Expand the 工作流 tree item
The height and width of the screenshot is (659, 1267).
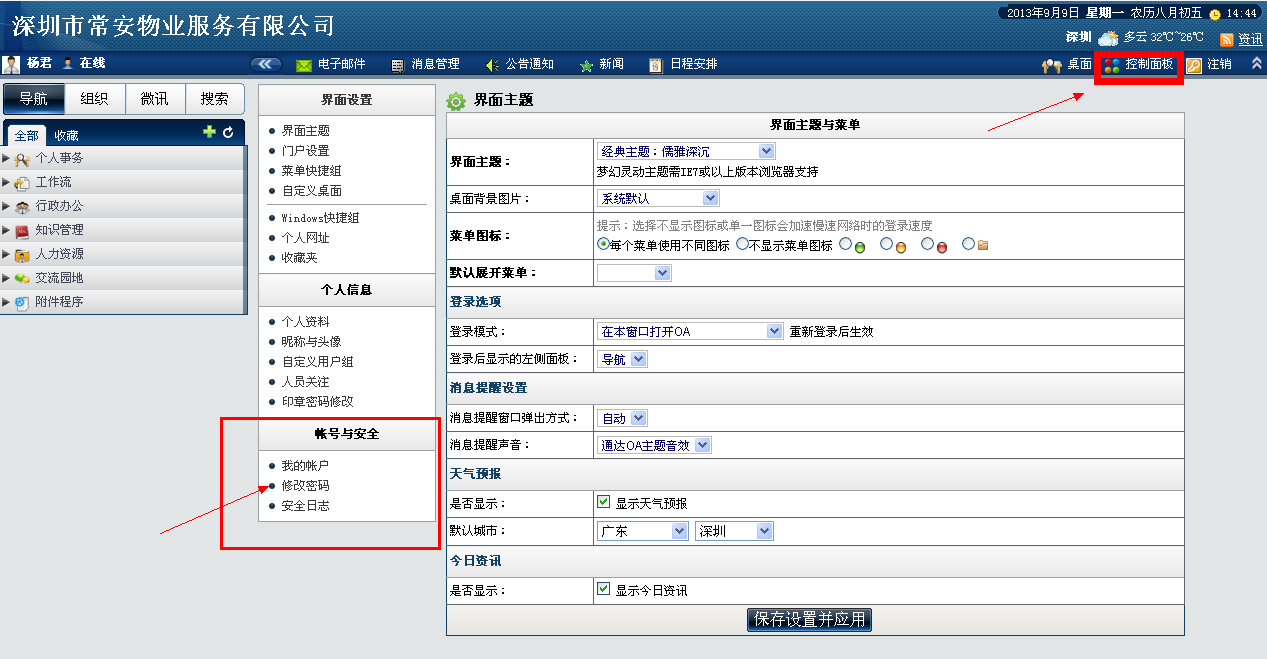click(7, 182)
